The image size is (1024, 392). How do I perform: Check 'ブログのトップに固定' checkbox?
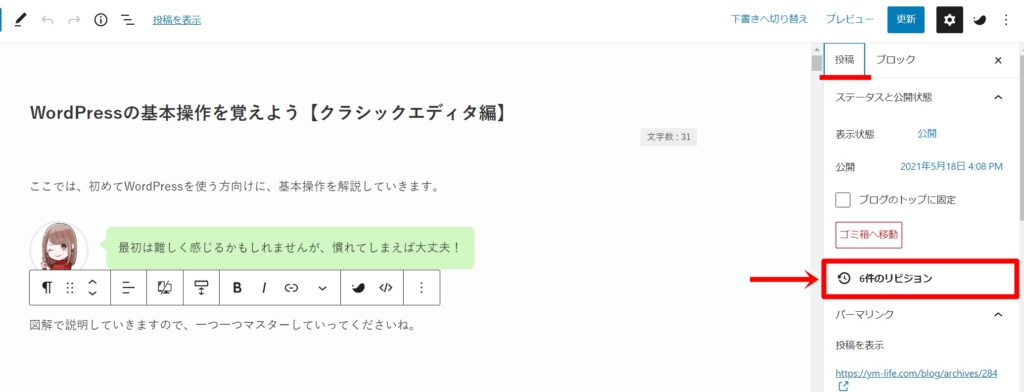tap(843, 200)
